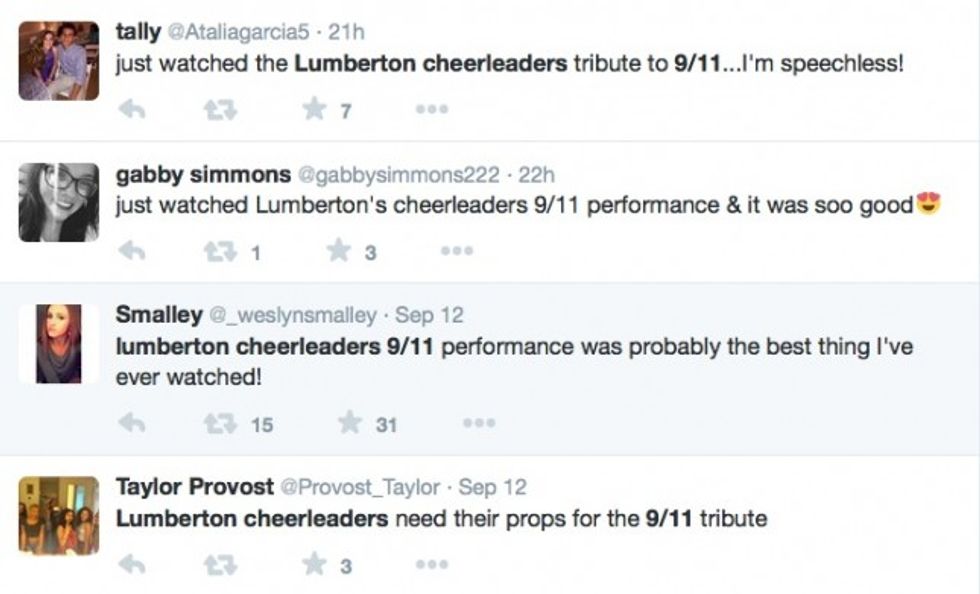Favorite Taylor Provost's tweet
980x594 pixels.
(x=315, y=566)
